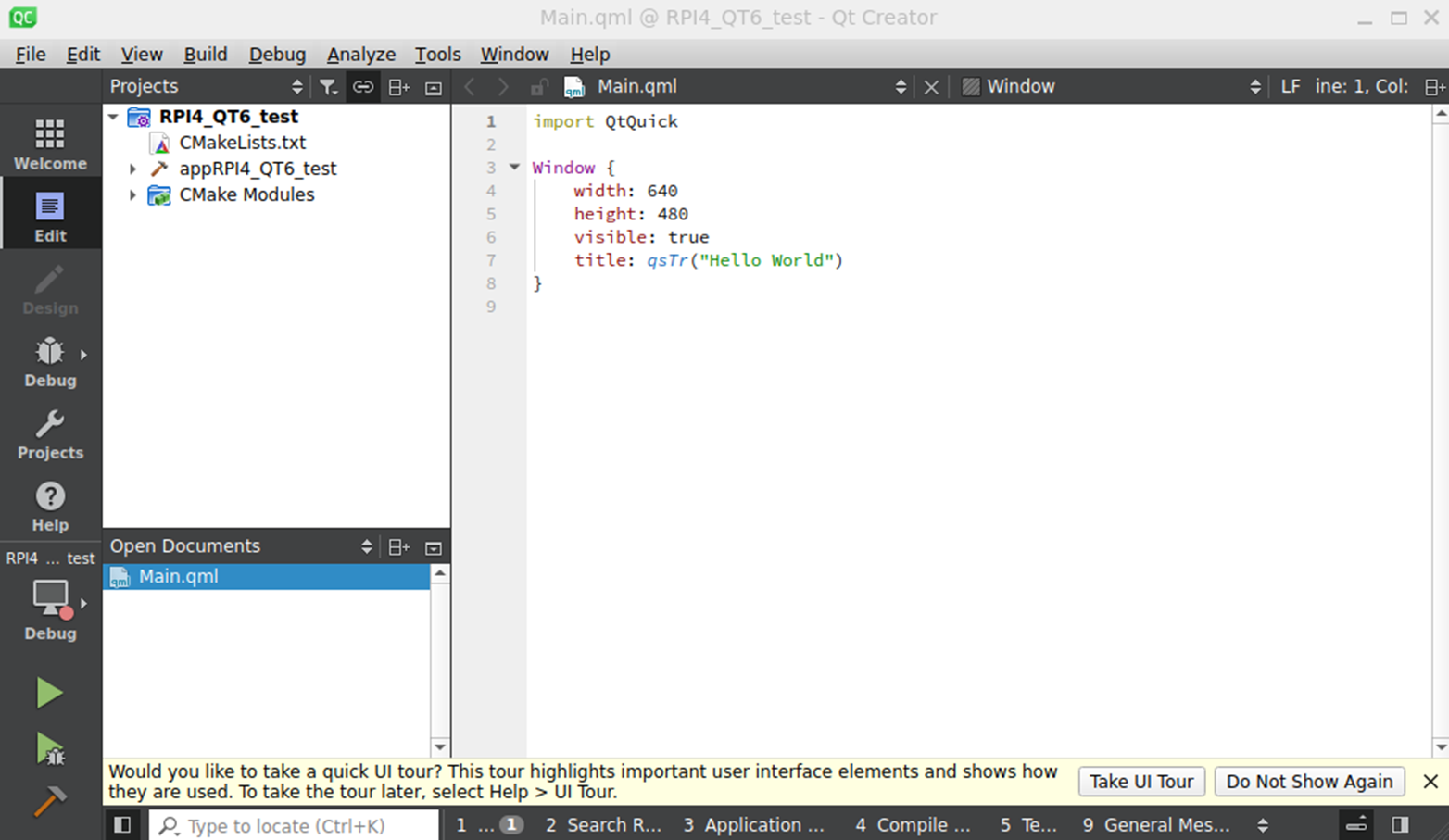Viewport: 1449px width, 840px height.
Task: Select Main.qml in Open Documents
Action: pyautogui.click(x=267, y=576)
